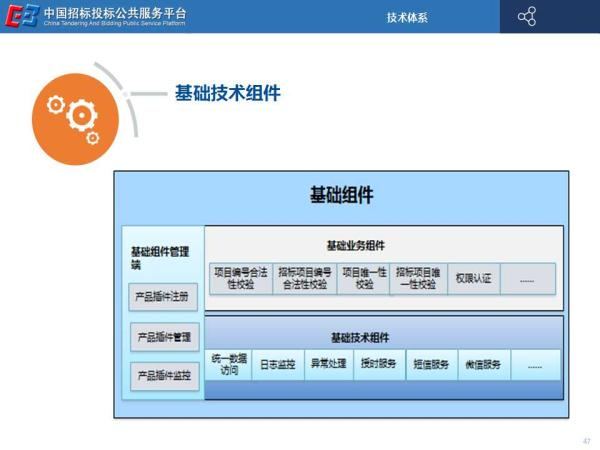Select the 权限认证 component box
This screenshot has width=600, height=450.
[x=473, y=277]
